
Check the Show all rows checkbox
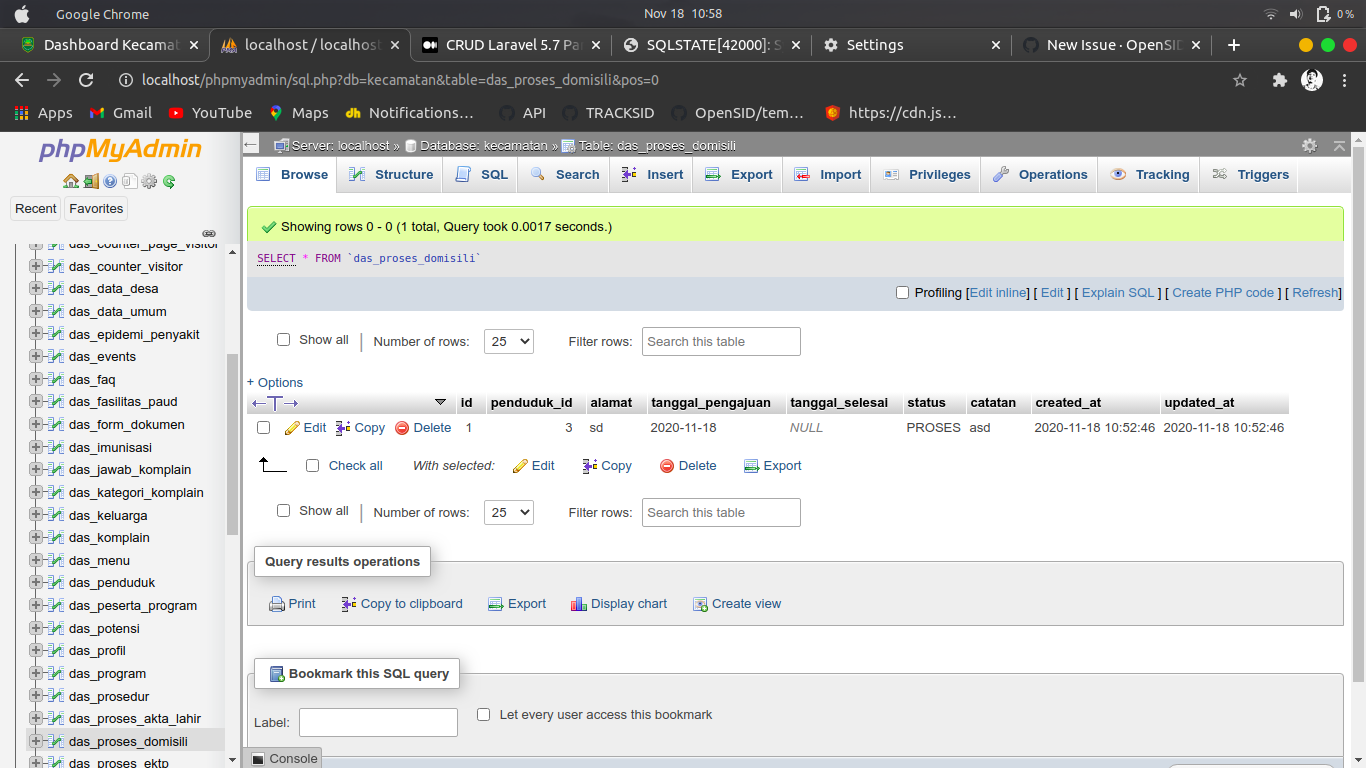[x=284, y=340]
